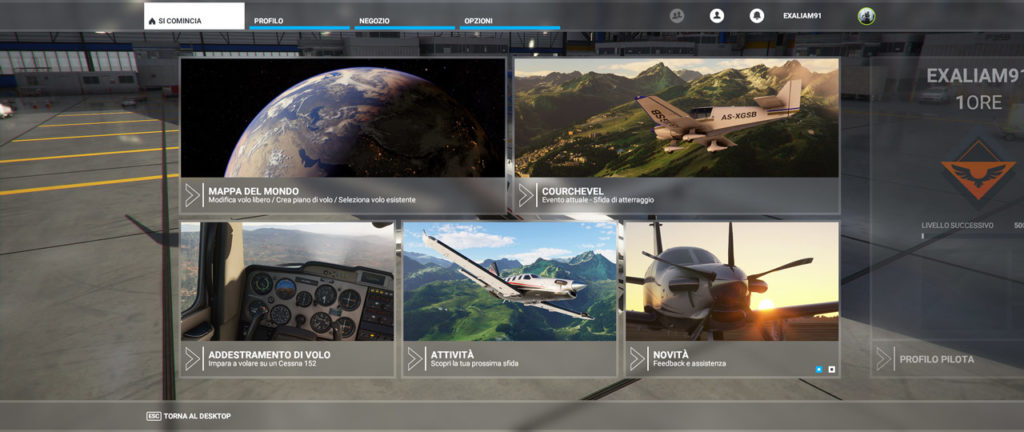Open the friends/multiplayer group icon
This screenshot has height=432, width=1024.
pyautogui.click(x=677, y=16)
